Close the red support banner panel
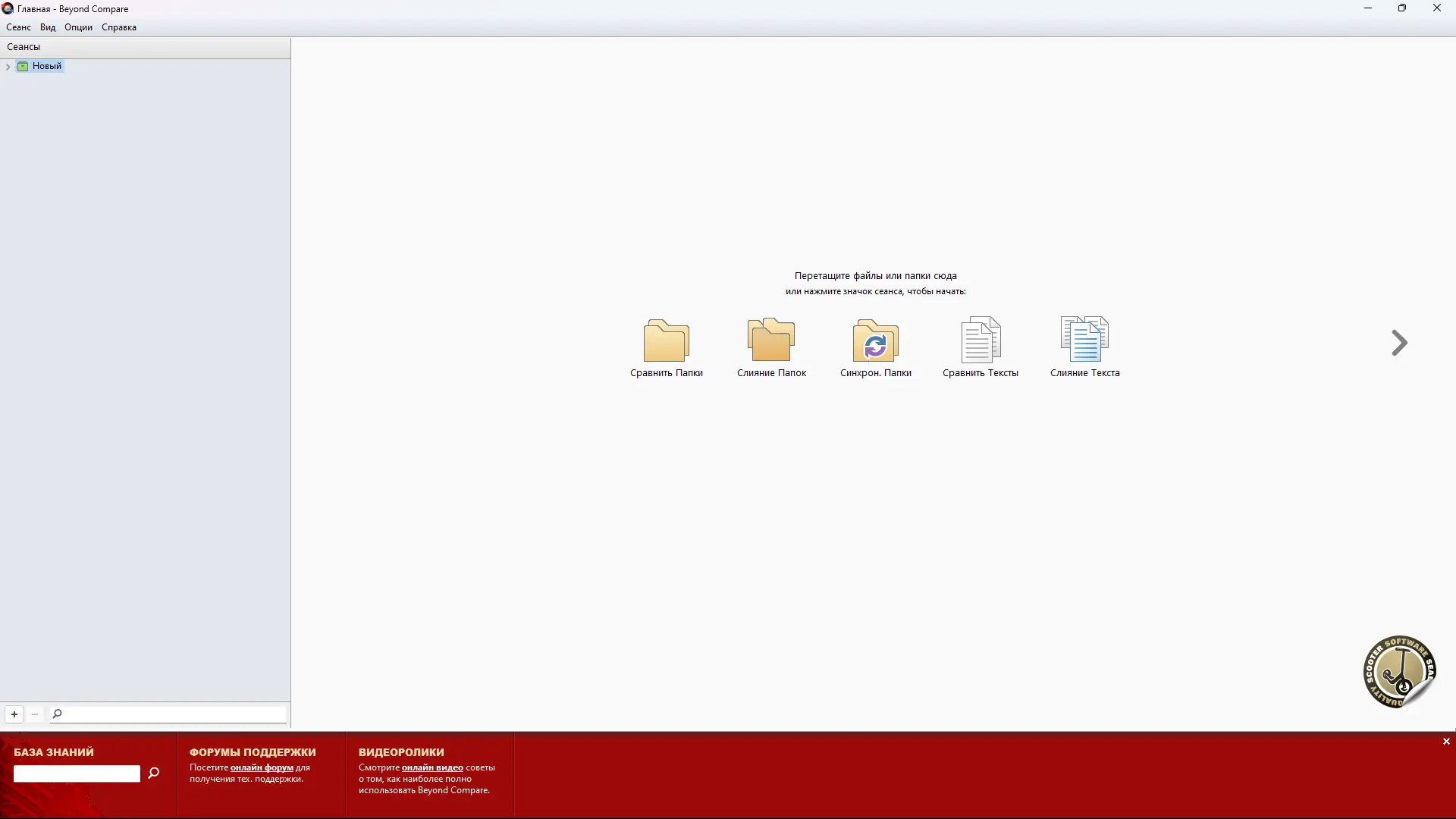This screenshot has height=819, width=1456. pyautogui.click(x=1446, y=742)
